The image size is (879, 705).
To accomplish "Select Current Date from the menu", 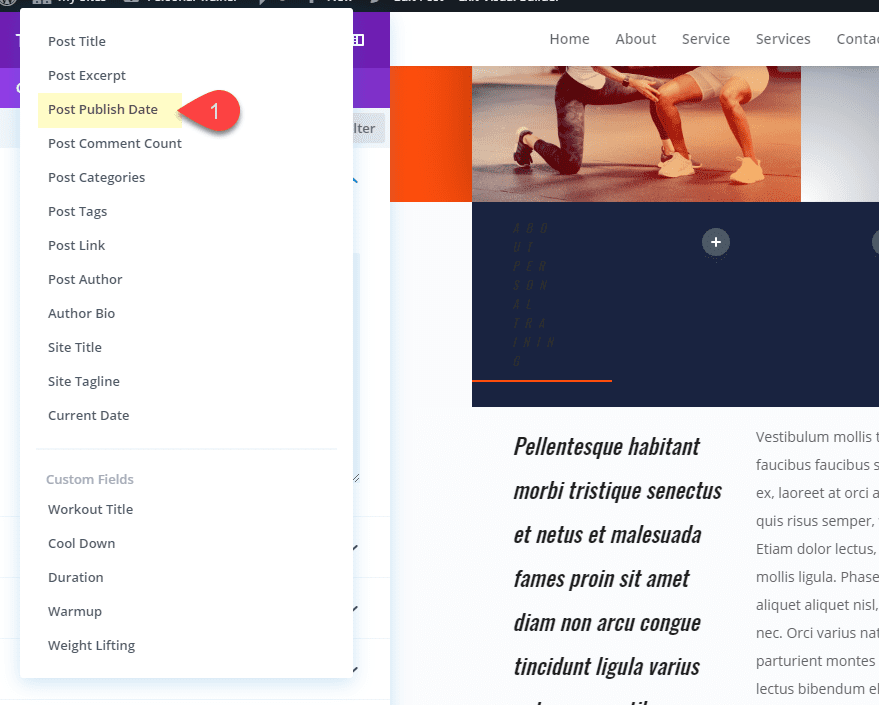I will 87,415.
